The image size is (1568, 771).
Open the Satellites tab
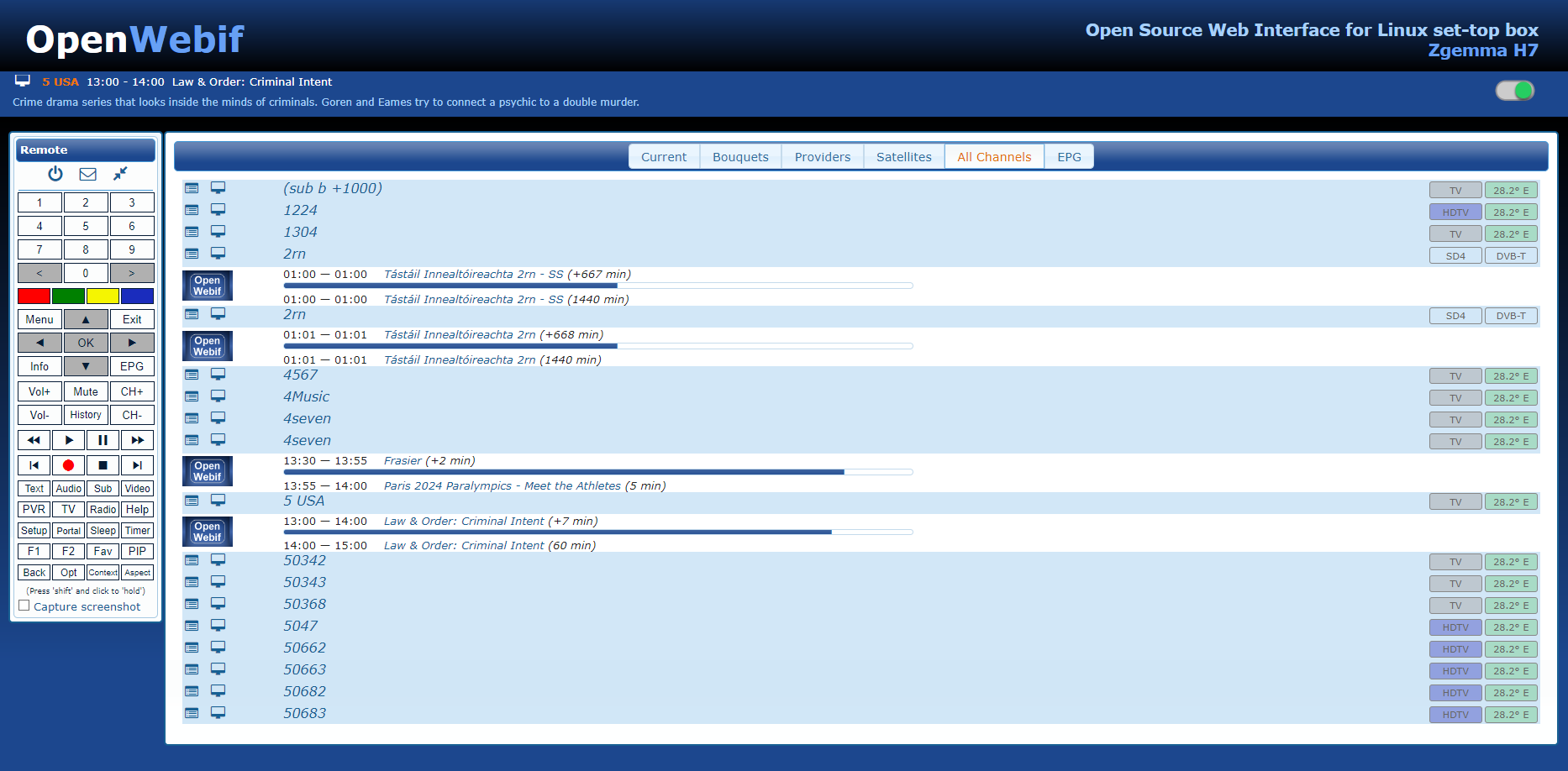[x=904, y=157]
